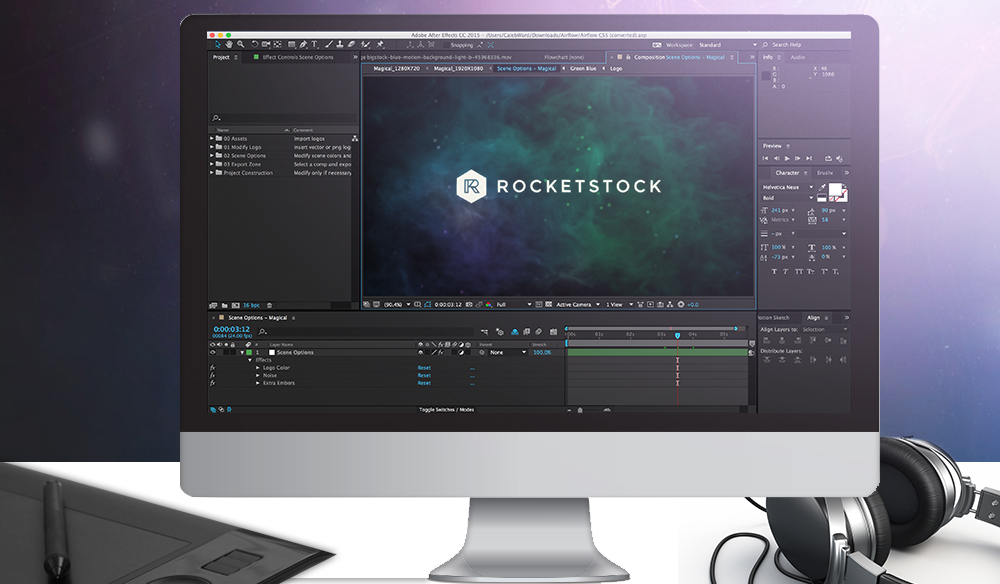Open the Helvetica Neue font dropdown
The image size is (1000, 584).
(x=788, y=187)
